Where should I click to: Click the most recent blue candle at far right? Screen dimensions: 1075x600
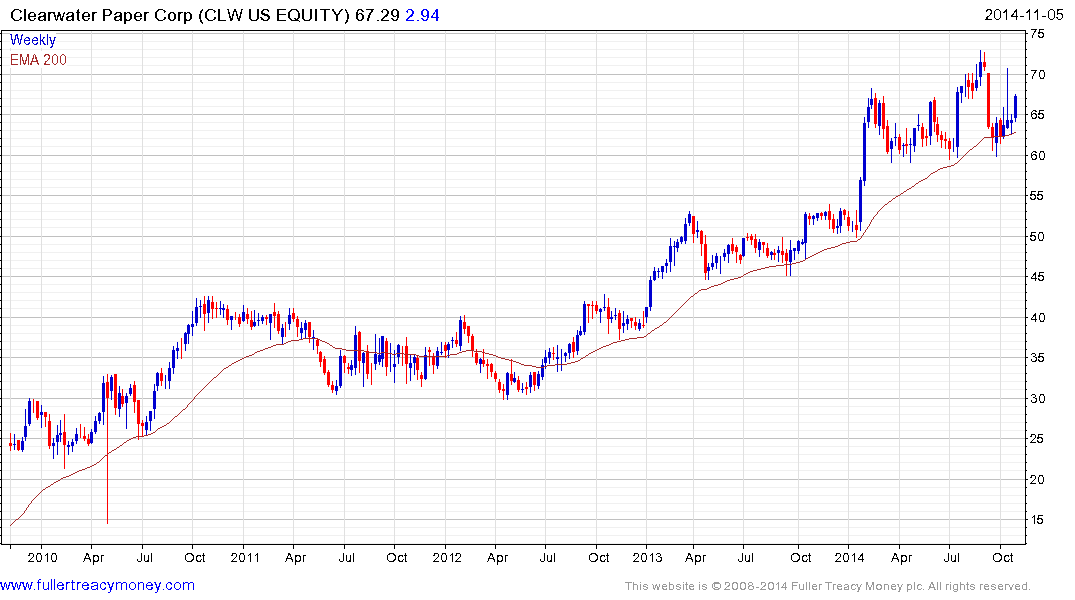pyautogui.click(x=1015, y=105)
